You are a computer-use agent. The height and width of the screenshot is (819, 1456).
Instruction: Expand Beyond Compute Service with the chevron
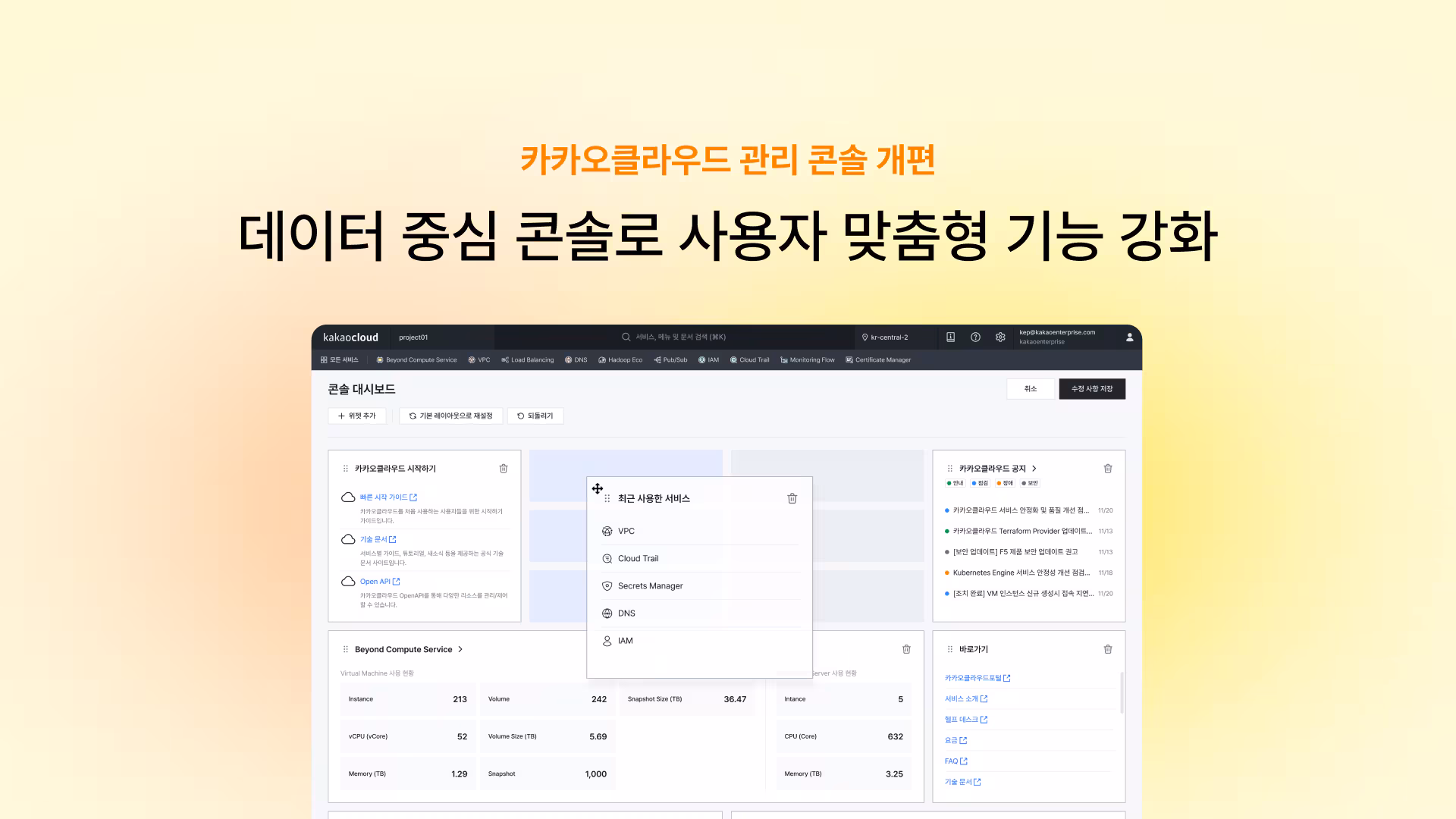[x=460, y=650]
